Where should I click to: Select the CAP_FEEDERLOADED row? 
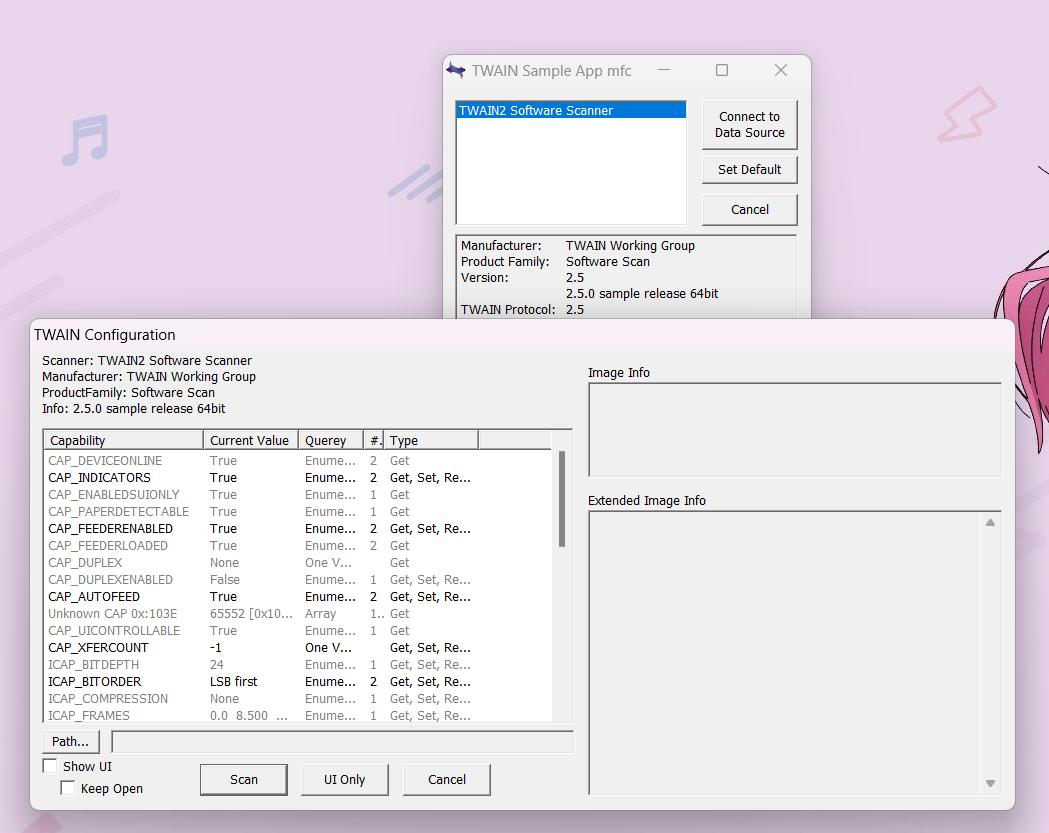tap(298, 545)
